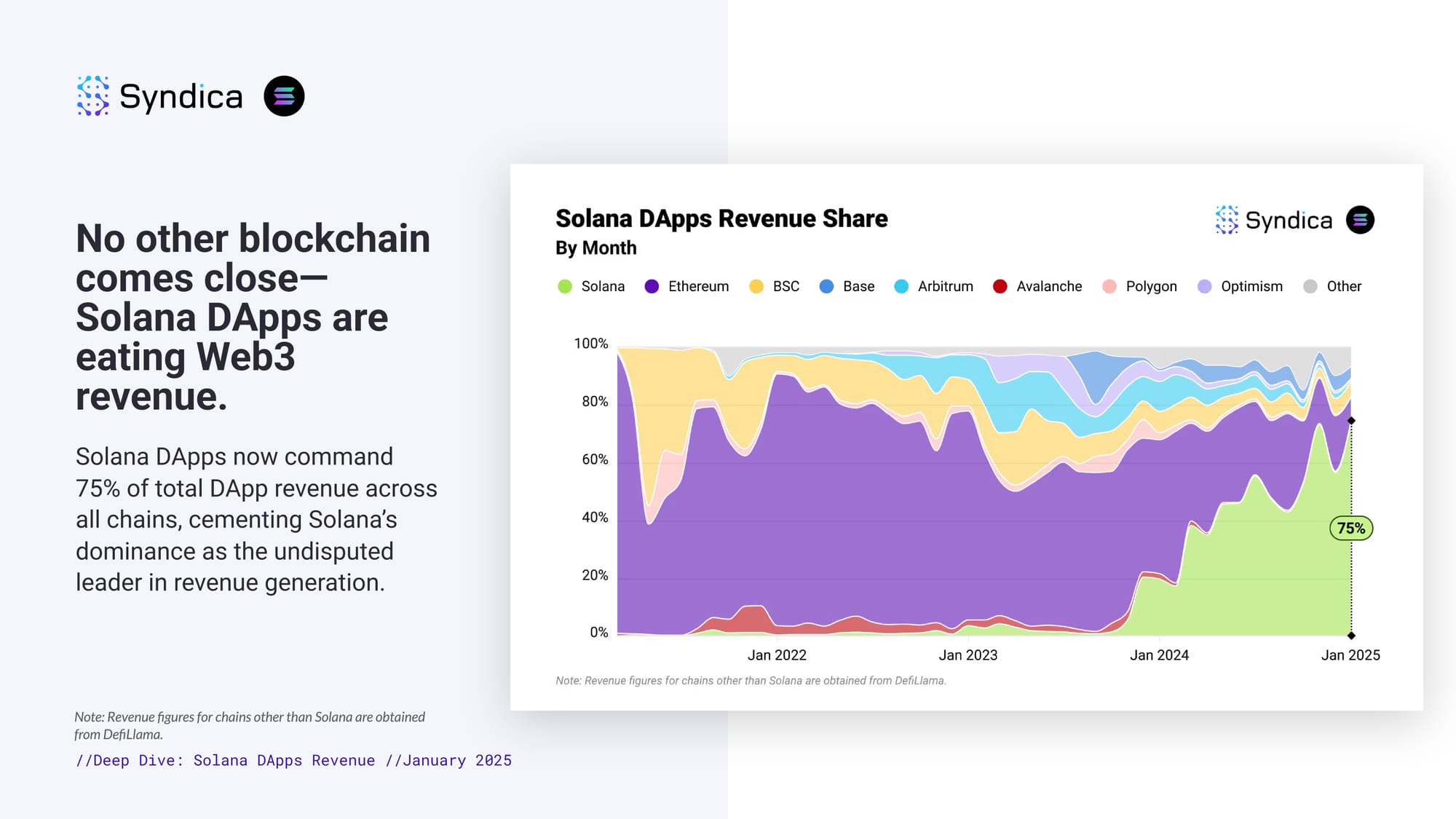
Task: Toggle the BSC yellow legend dot
Action: (756, 287)
